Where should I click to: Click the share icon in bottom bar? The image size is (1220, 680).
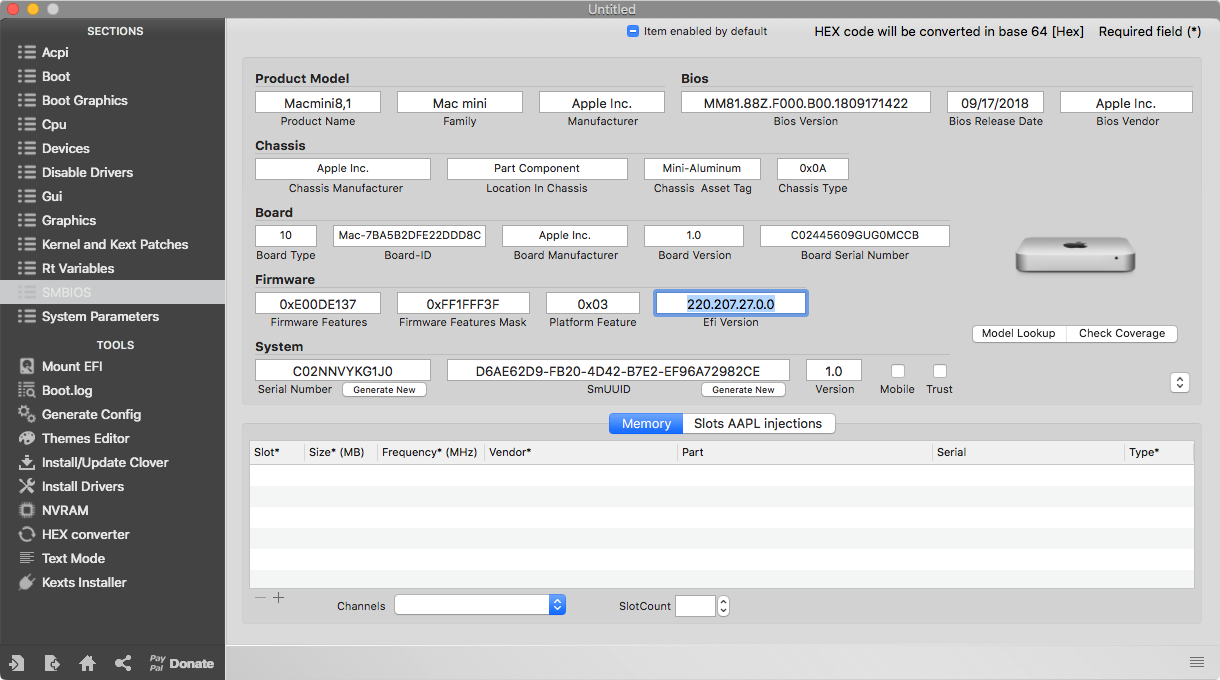[123, 663]
